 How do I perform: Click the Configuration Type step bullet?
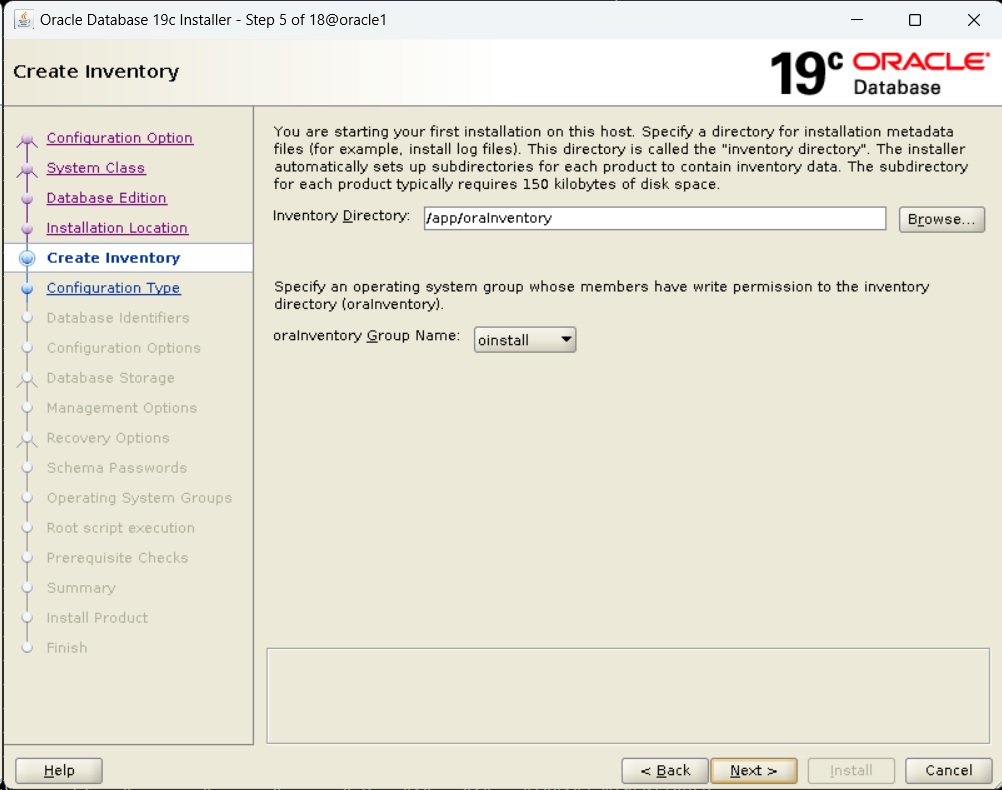pyautogui.click(x=28, y=288)
